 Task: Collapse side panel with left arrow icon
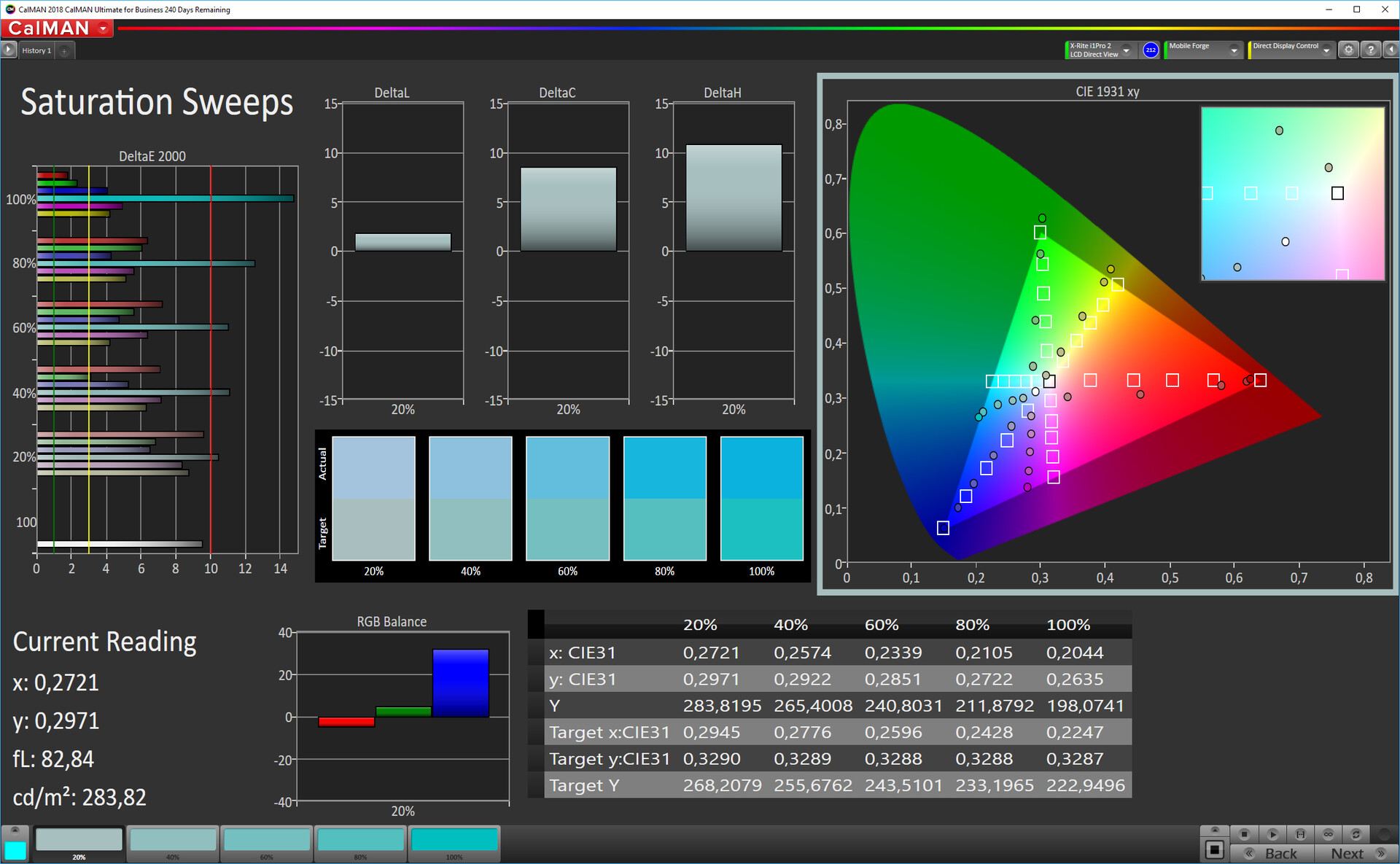pos(1391,50)
